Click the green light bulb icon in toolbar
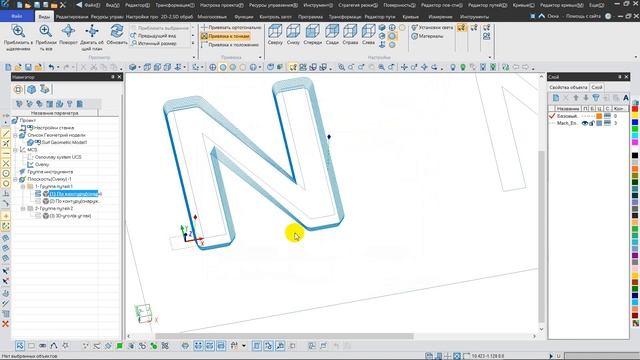This screenshot has height=360, width=640. 462,67
